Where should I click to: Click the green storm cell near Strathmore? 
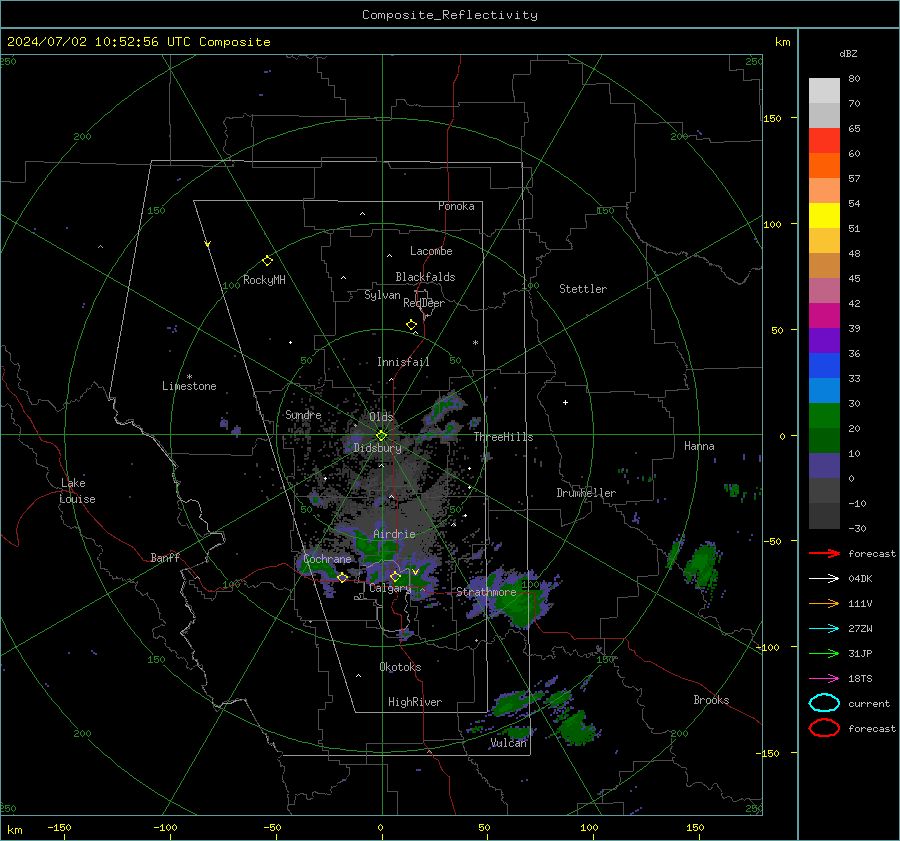(519, 603)
